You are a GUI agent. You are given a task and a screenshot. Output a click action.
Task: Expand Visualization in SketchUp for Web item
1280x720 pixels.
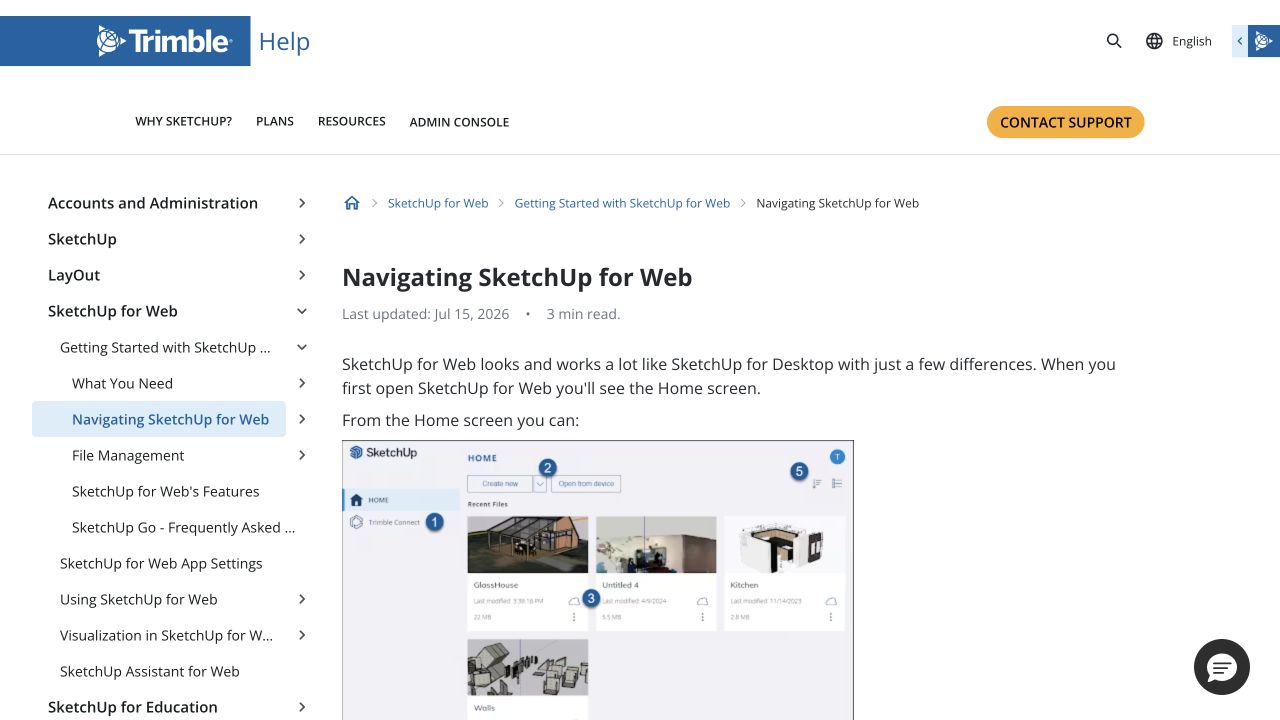[x=302, y=635]
